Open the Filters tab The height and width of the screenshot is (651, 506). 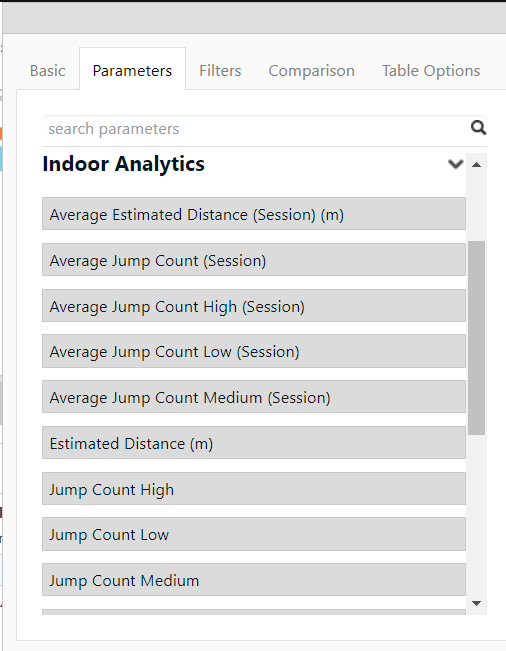(220, 71)
